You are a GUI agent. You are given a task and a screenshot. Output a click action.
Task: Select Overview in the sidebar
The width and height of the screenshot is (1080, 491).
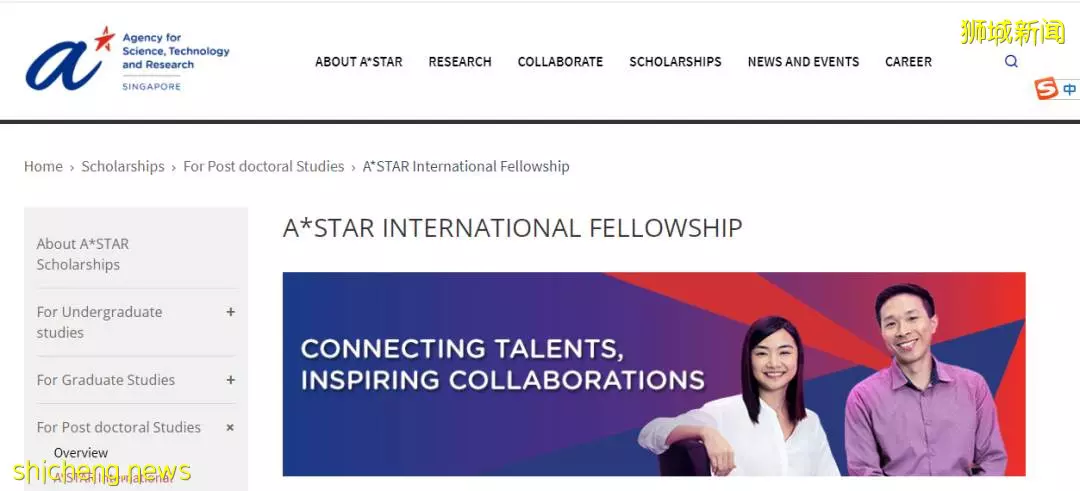[x=81, y=452]
